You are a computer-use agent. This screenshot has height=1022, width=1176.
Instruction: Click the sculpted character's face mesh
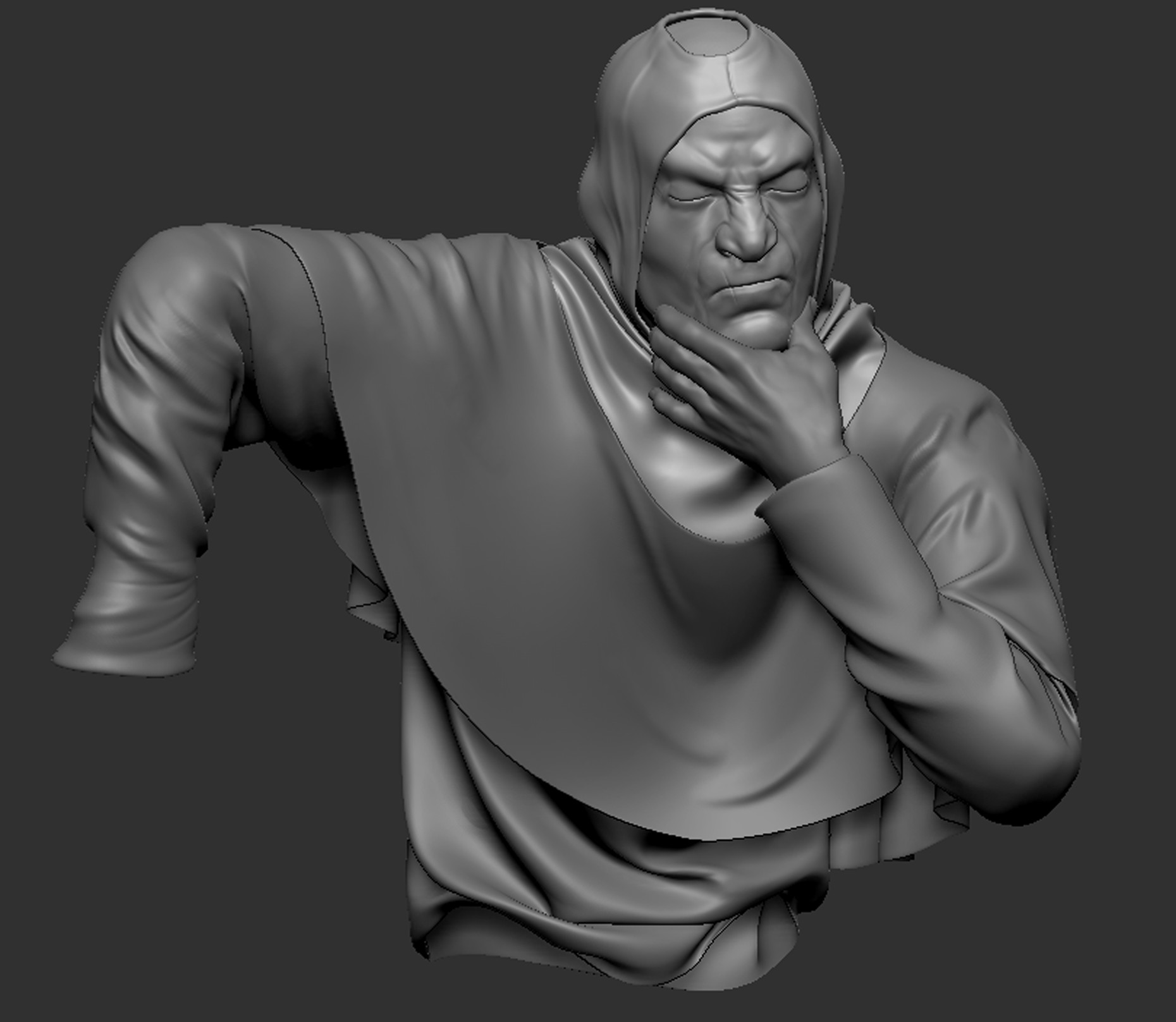[737, 228]
